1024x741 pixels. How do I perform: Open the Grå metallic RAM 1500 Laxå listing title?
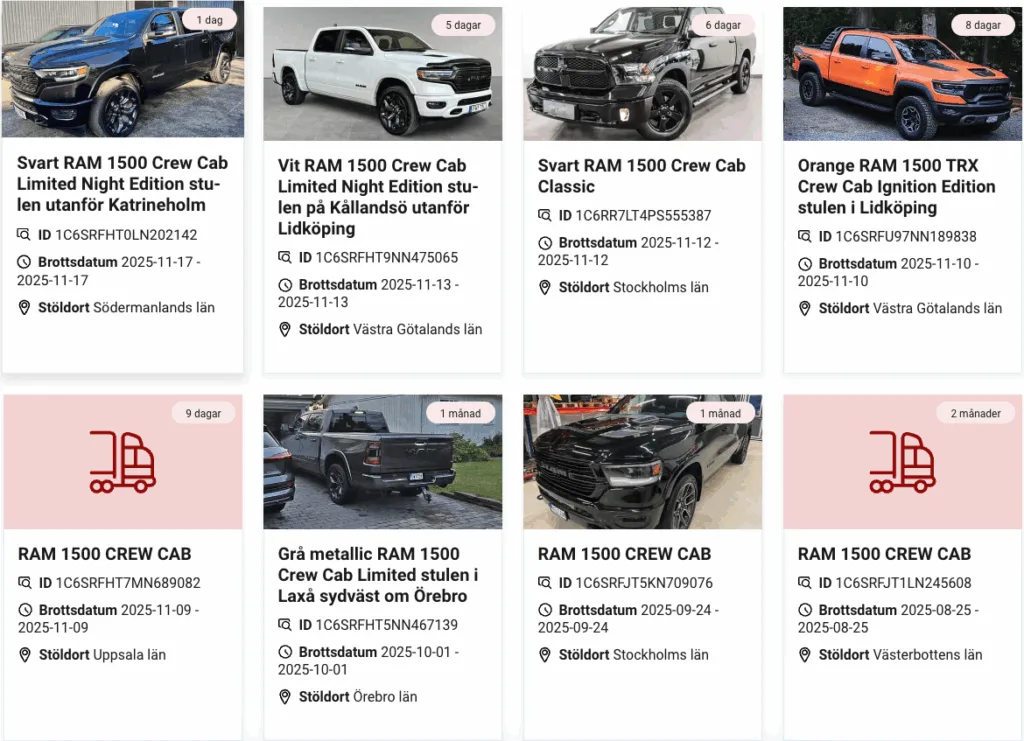click(x=377, y=575)
